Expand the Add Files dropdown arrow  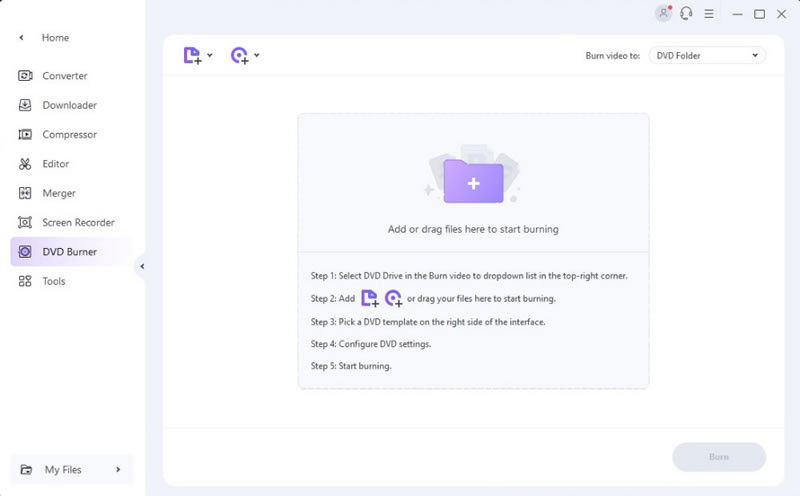[210, 55]
